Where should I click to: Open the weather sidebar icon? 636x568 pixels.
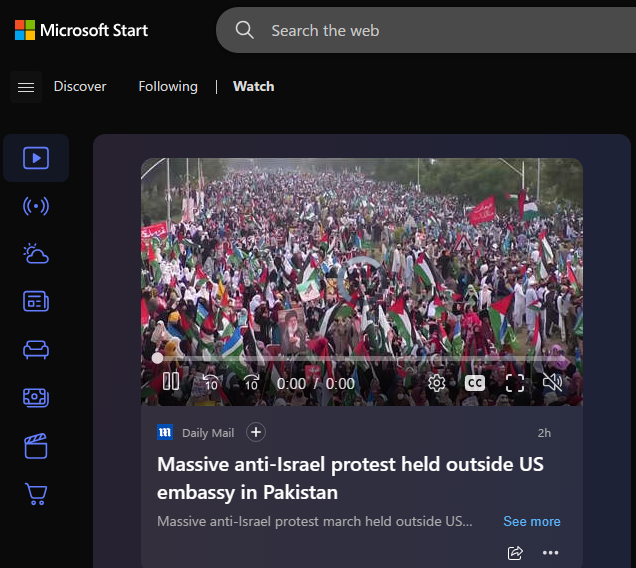click(x=36, y=254)
